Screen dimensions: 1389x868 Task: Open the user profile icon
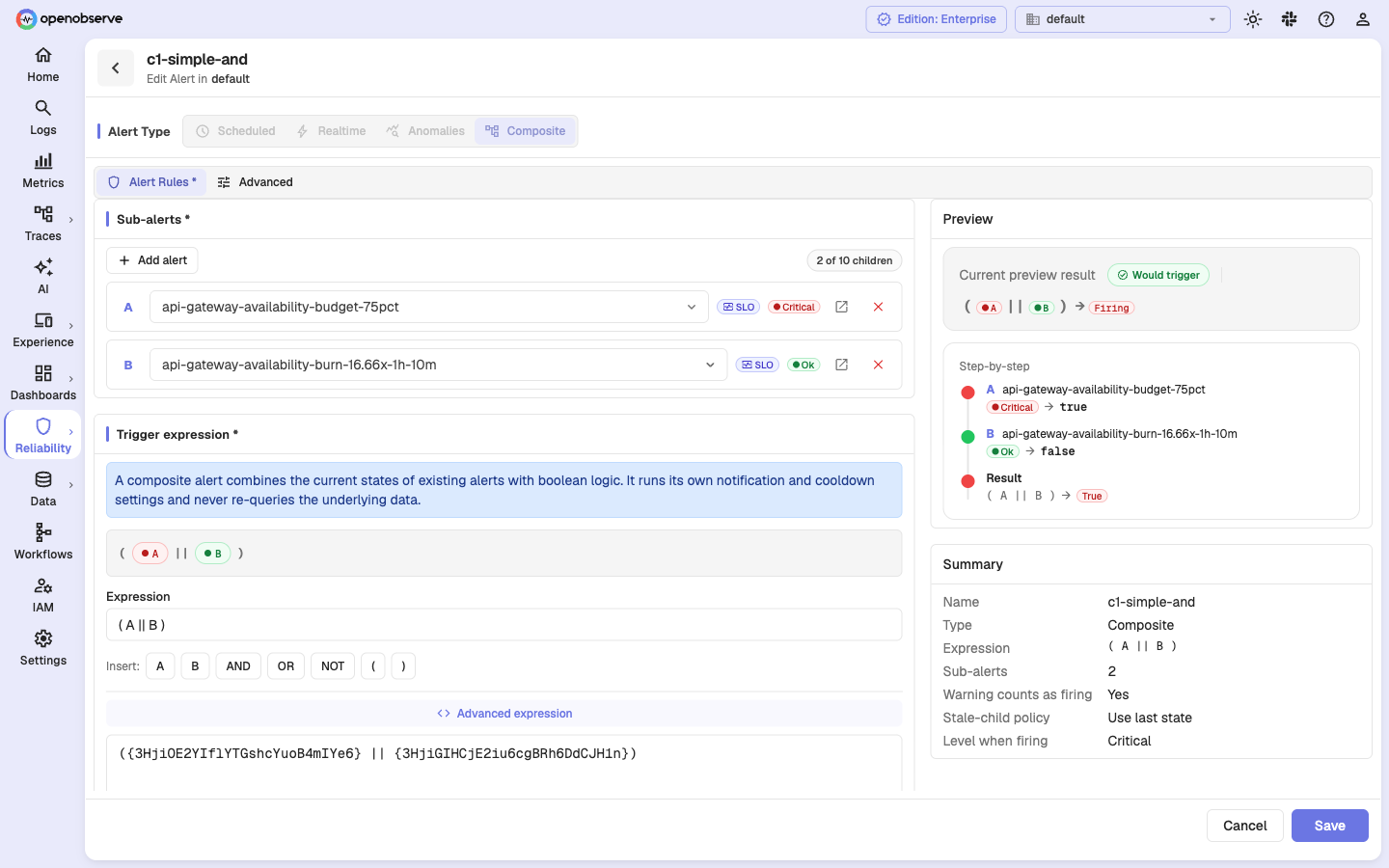pos(1363,19)
